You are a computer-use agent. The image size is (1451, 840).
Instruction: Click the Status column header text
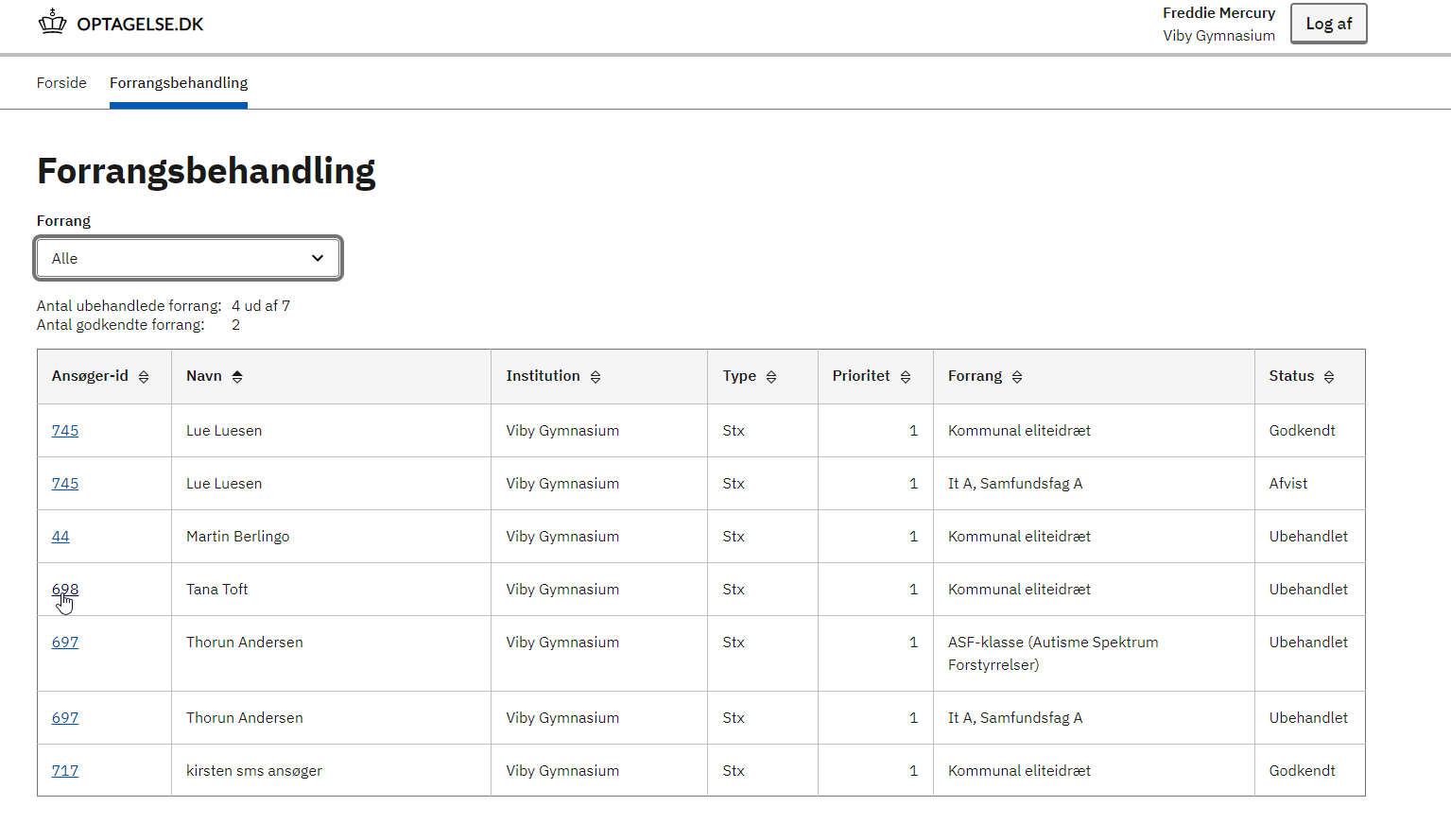click(x=1291, y=375)
